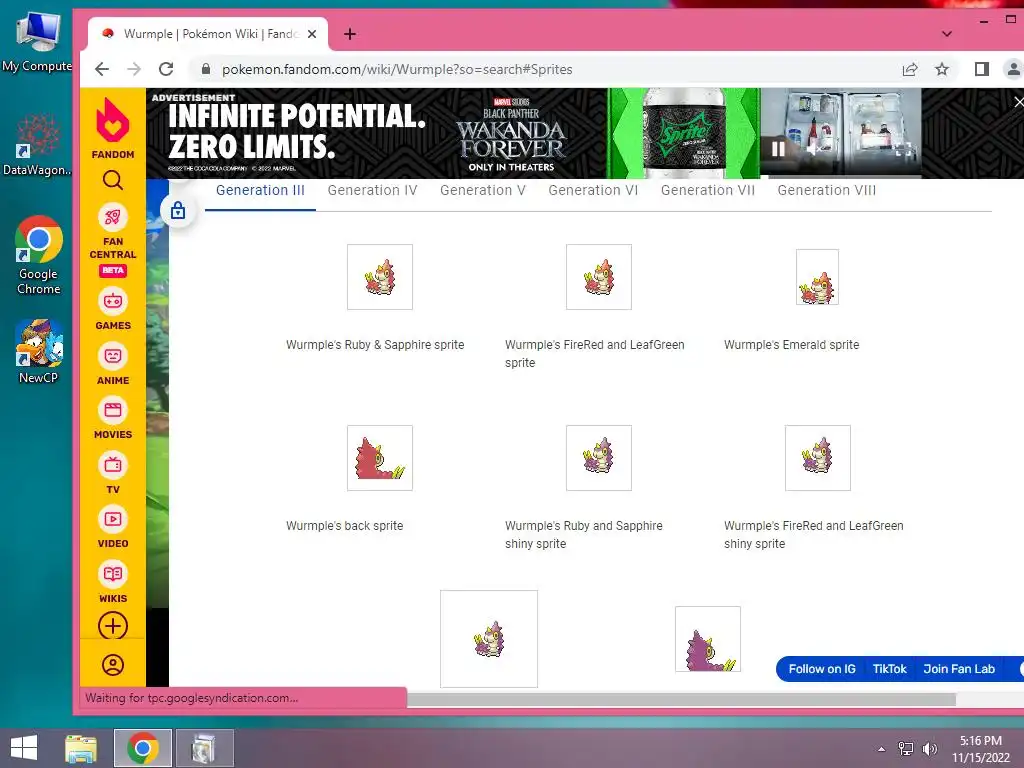The image size is (1024, 768).
Task: Select the DataWagon desktop shortcut
Action: [37, 145]
